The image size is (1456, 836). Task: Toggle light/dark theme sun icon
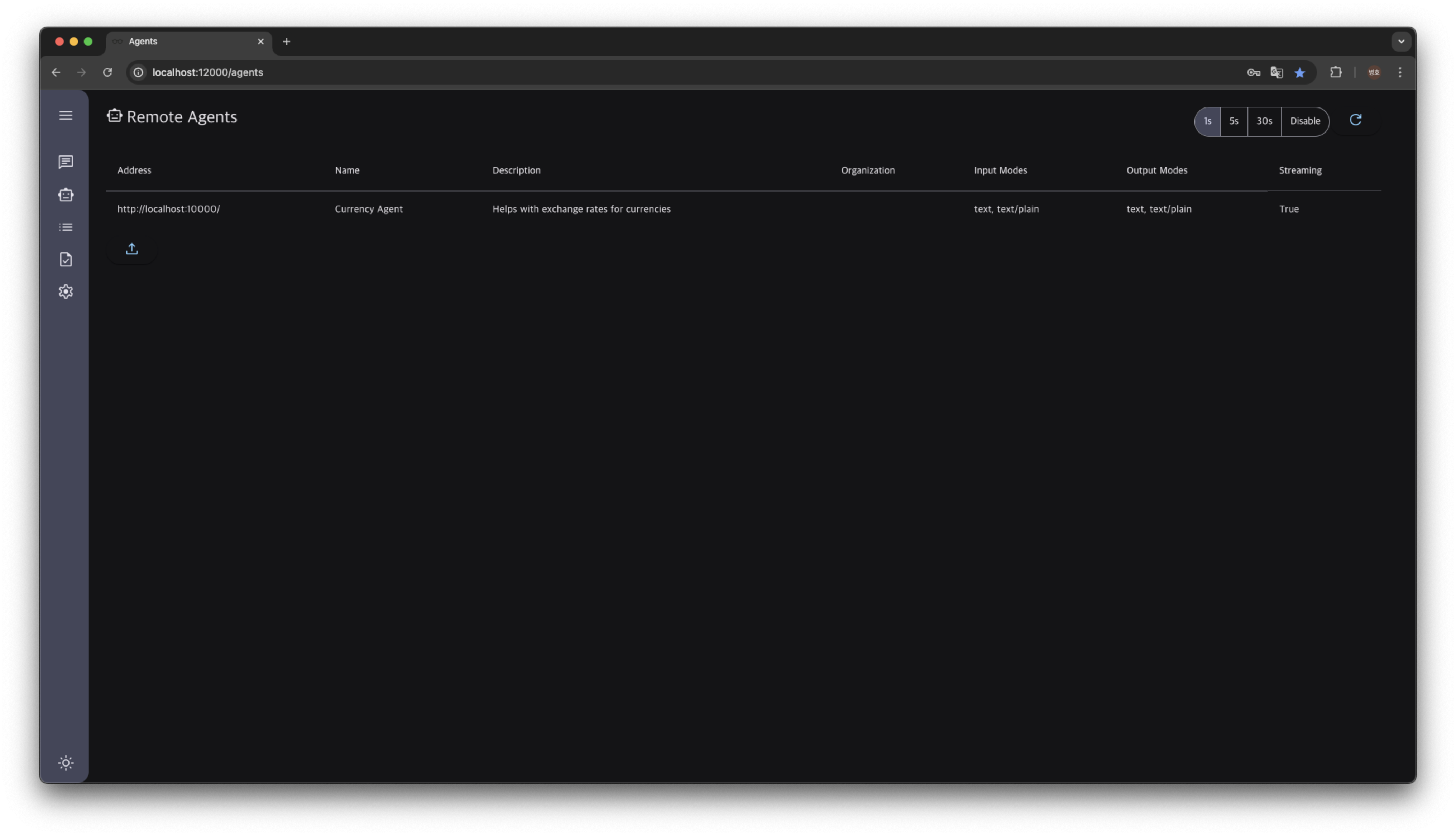pos(66,763)
